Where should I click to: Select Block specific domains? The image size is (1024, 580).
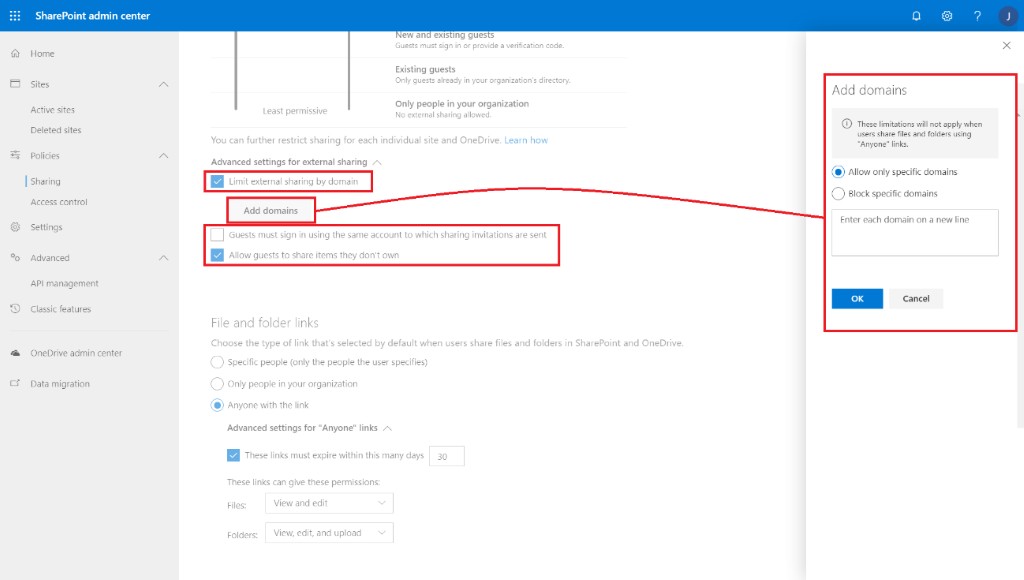point(839,193)
